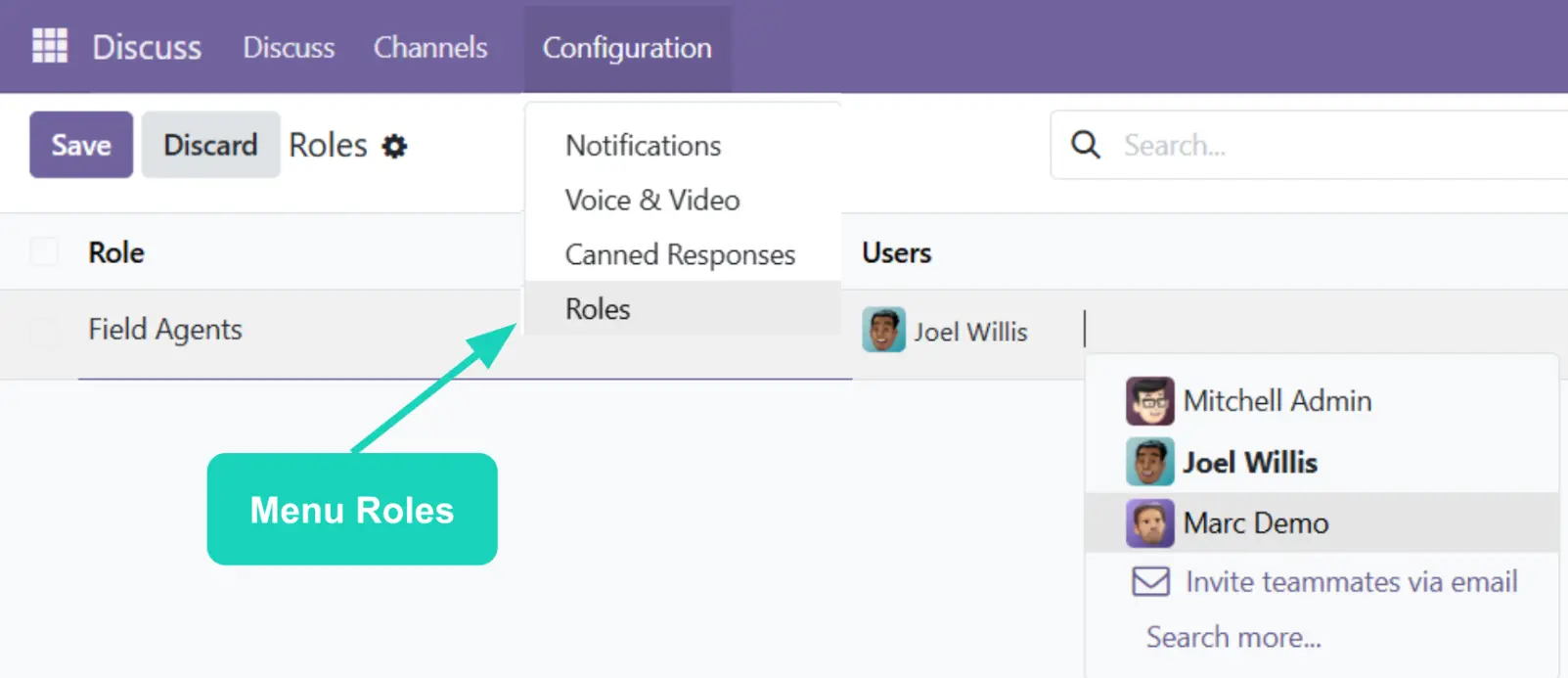Open the Configuration menu
Viewport: 1568px width, 678px height.
[627, 47]
